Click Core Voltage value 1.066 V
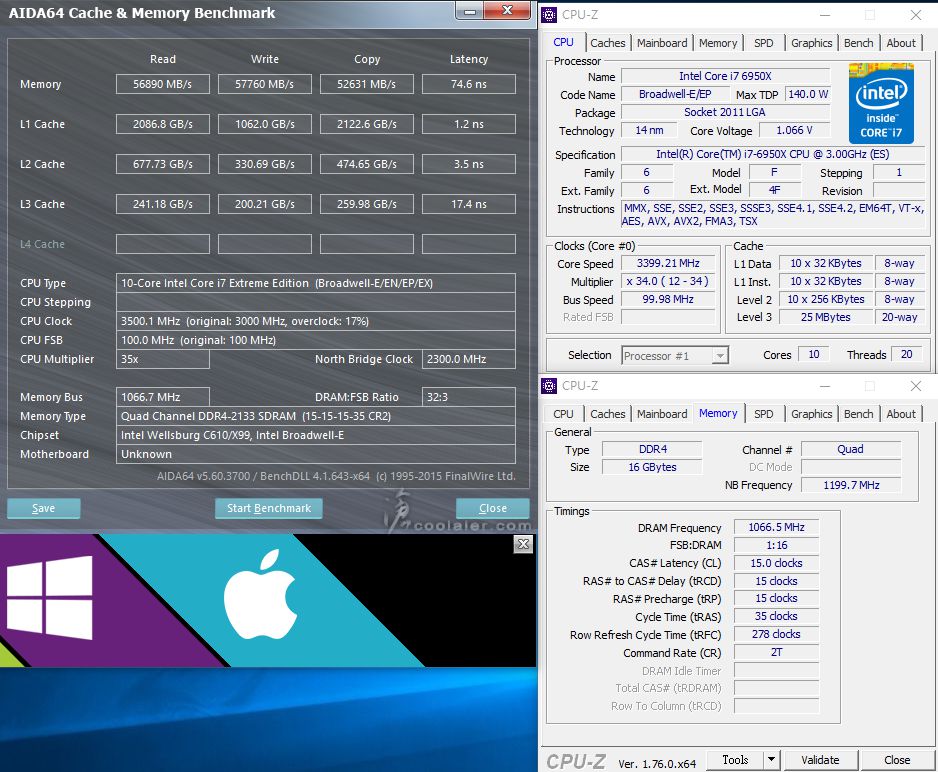938x772 pixels. point(794,130)
